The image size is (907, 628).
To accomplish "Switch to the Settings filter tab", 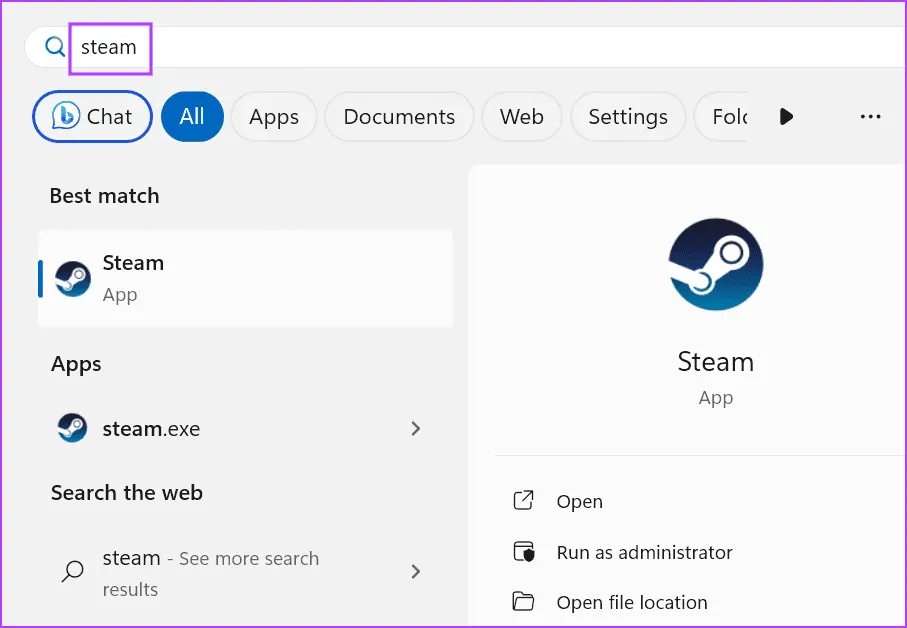I will pos(627,117).
